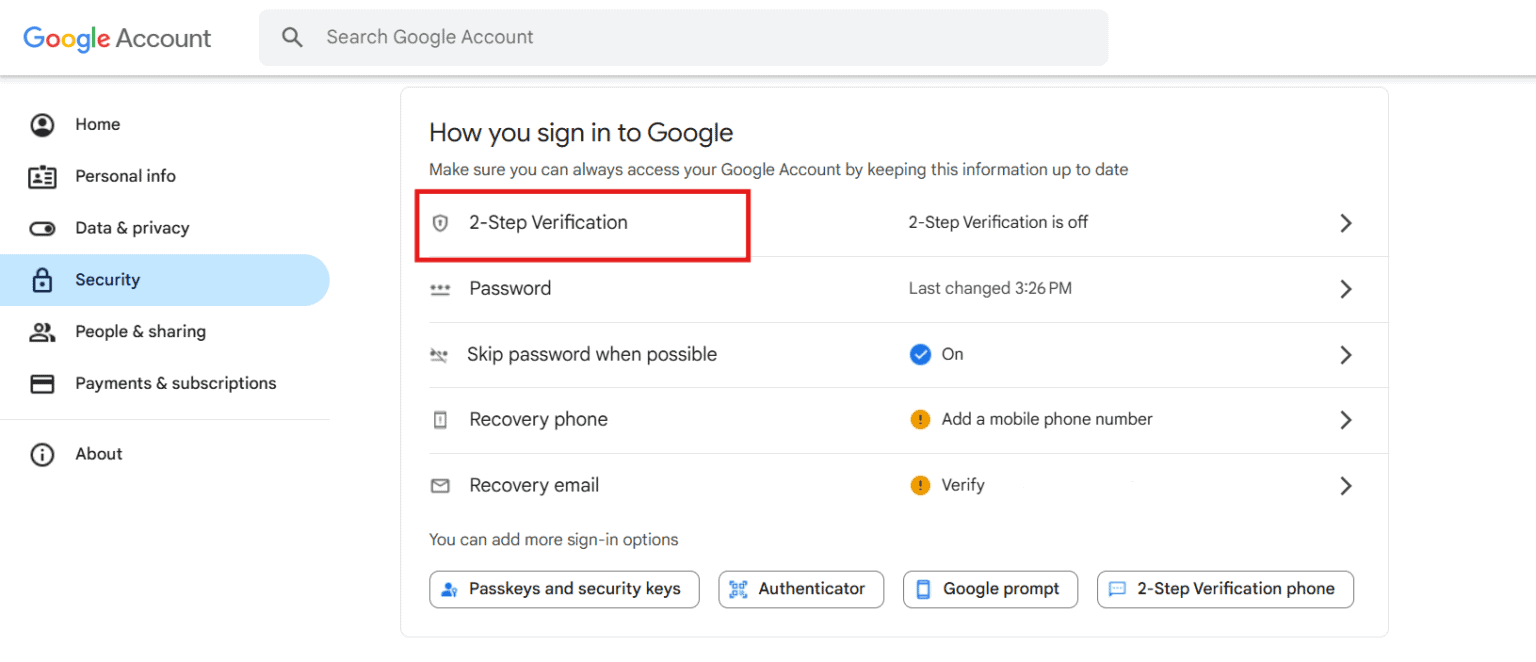Click the Recovery email envelope icon
This screenshot has height=662, width=1536.
click(440, 485)
